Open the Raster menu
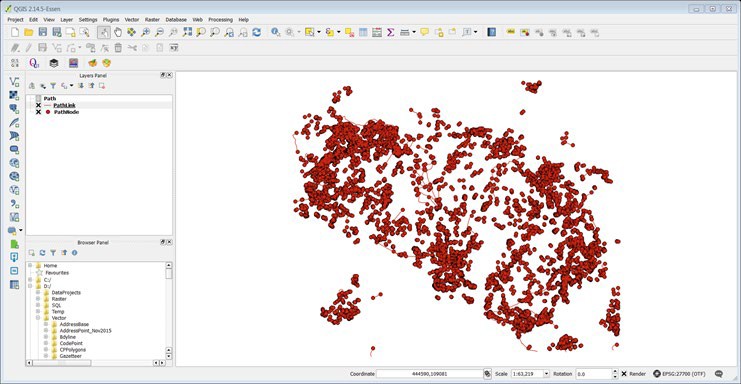741x384 pixels. coord(152,20)
